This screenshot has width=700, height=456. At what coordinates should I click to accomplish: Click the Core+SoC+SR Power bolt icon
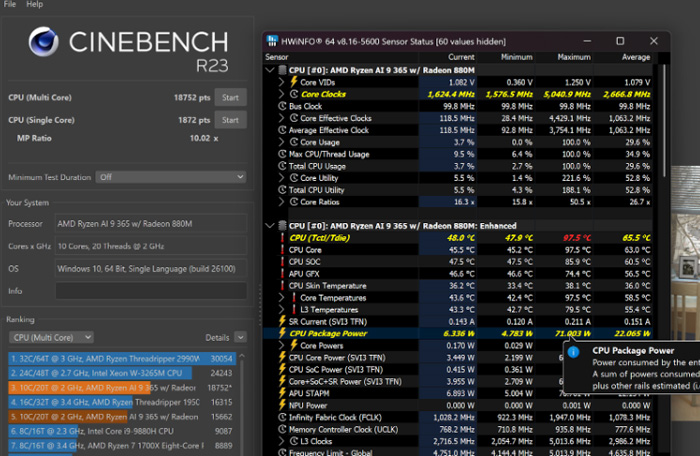coord(282,381)
